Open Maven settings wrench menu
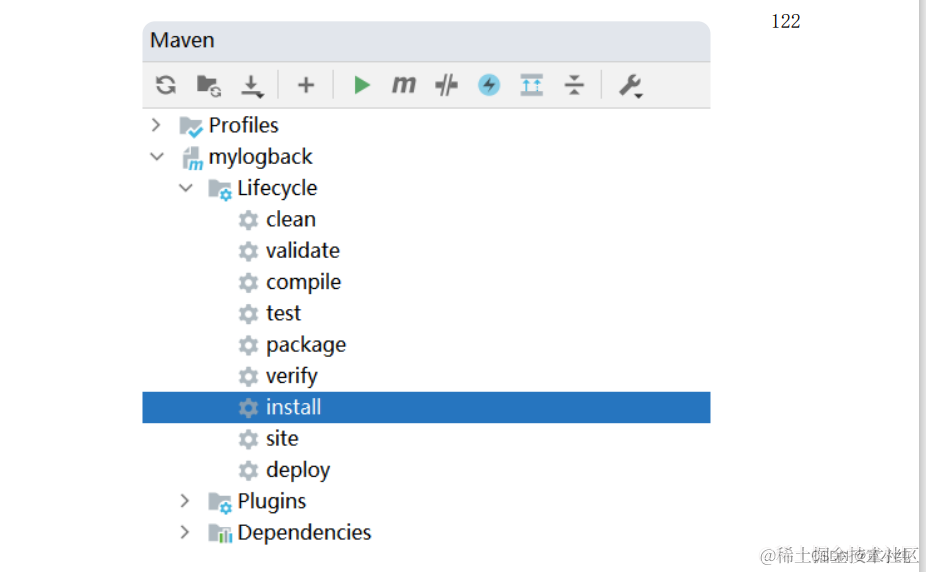The height and width of the screenshot is (572, 926). pyautogui.click(x=631, y=86)
